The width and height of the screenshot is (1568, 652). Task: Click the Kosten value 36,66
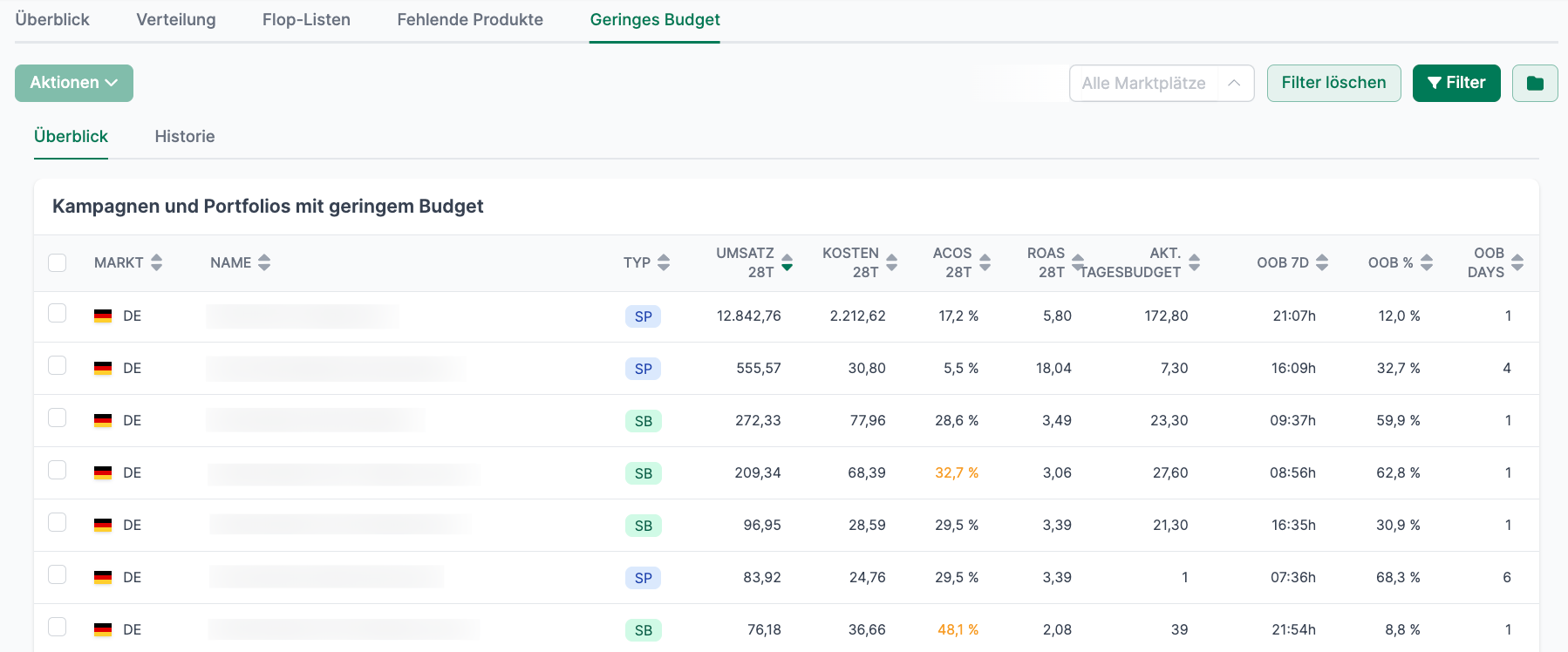tap(867, 629)
